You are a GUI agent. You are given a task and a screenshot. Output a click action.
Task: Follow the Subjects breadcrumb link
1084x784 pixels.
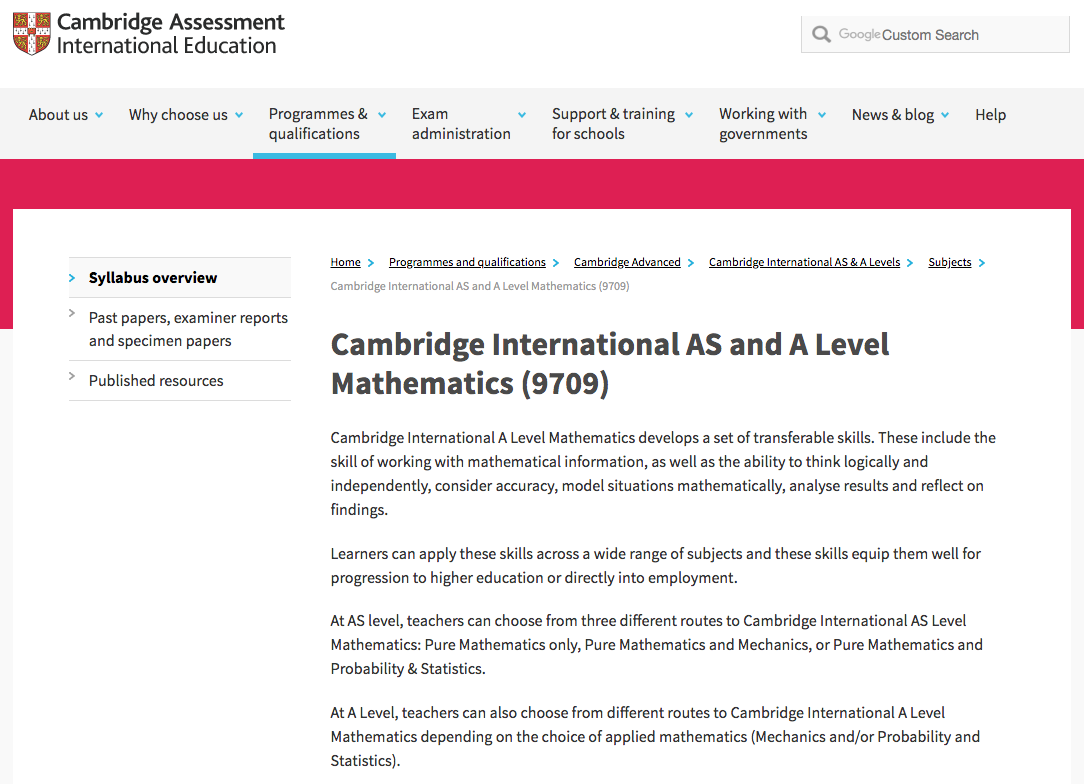pos(949,262)
